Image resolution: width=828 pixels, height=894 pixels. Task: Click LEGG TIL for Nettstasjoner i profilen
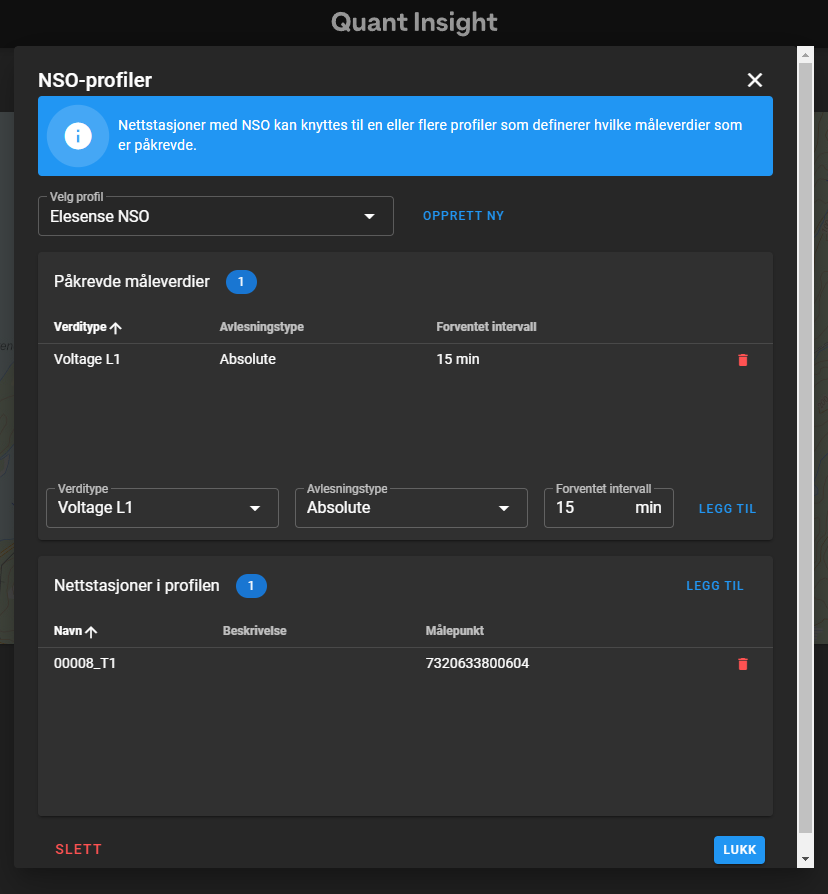(x=714, y=586)
